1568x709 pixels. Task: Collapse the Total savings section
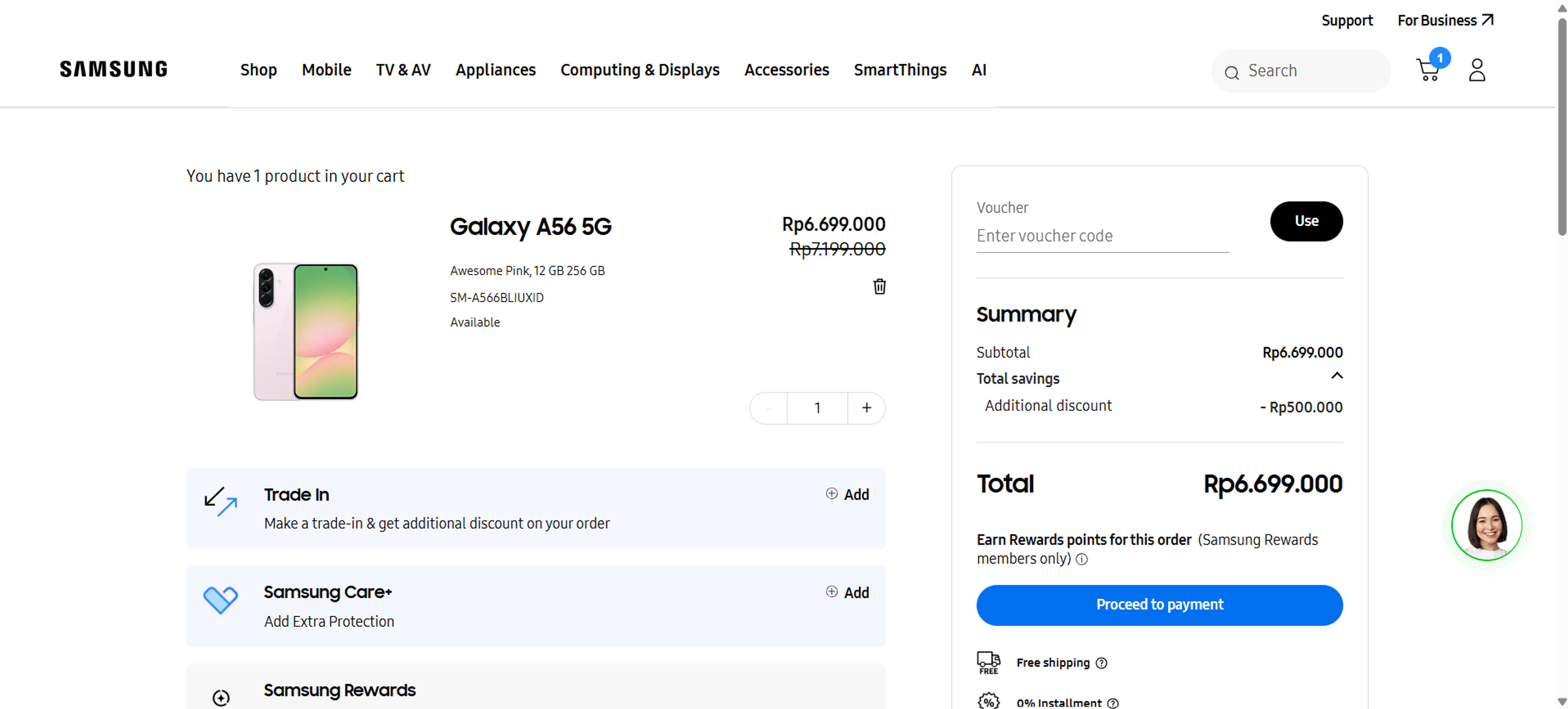pyautogui.click(x=1337, y=376)
